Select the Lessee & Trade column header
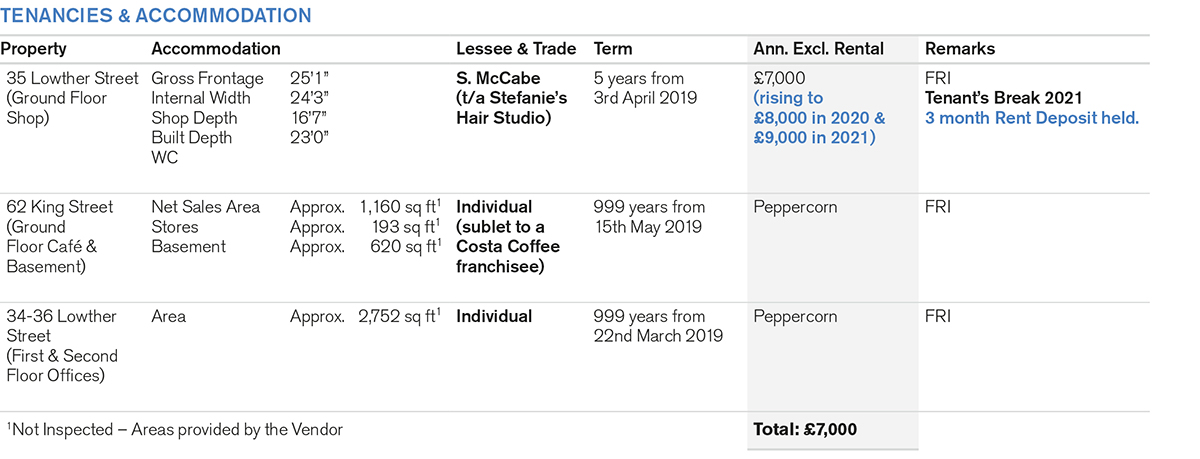The width and height of the screenshot is (1200, 459). coord(516,49)
